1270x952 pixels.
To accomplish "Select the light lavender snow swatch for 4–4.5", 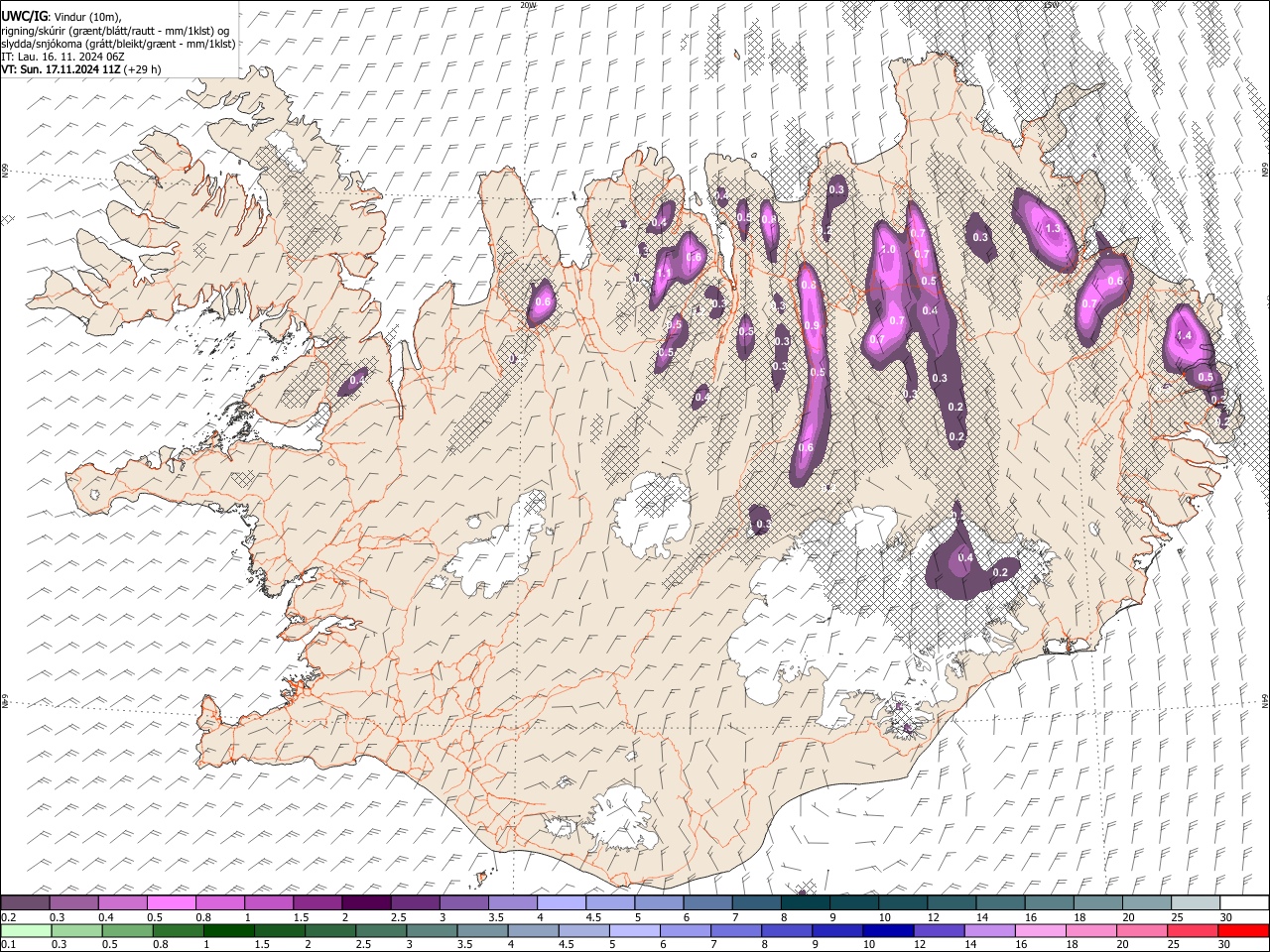I will tap(561, 902).
